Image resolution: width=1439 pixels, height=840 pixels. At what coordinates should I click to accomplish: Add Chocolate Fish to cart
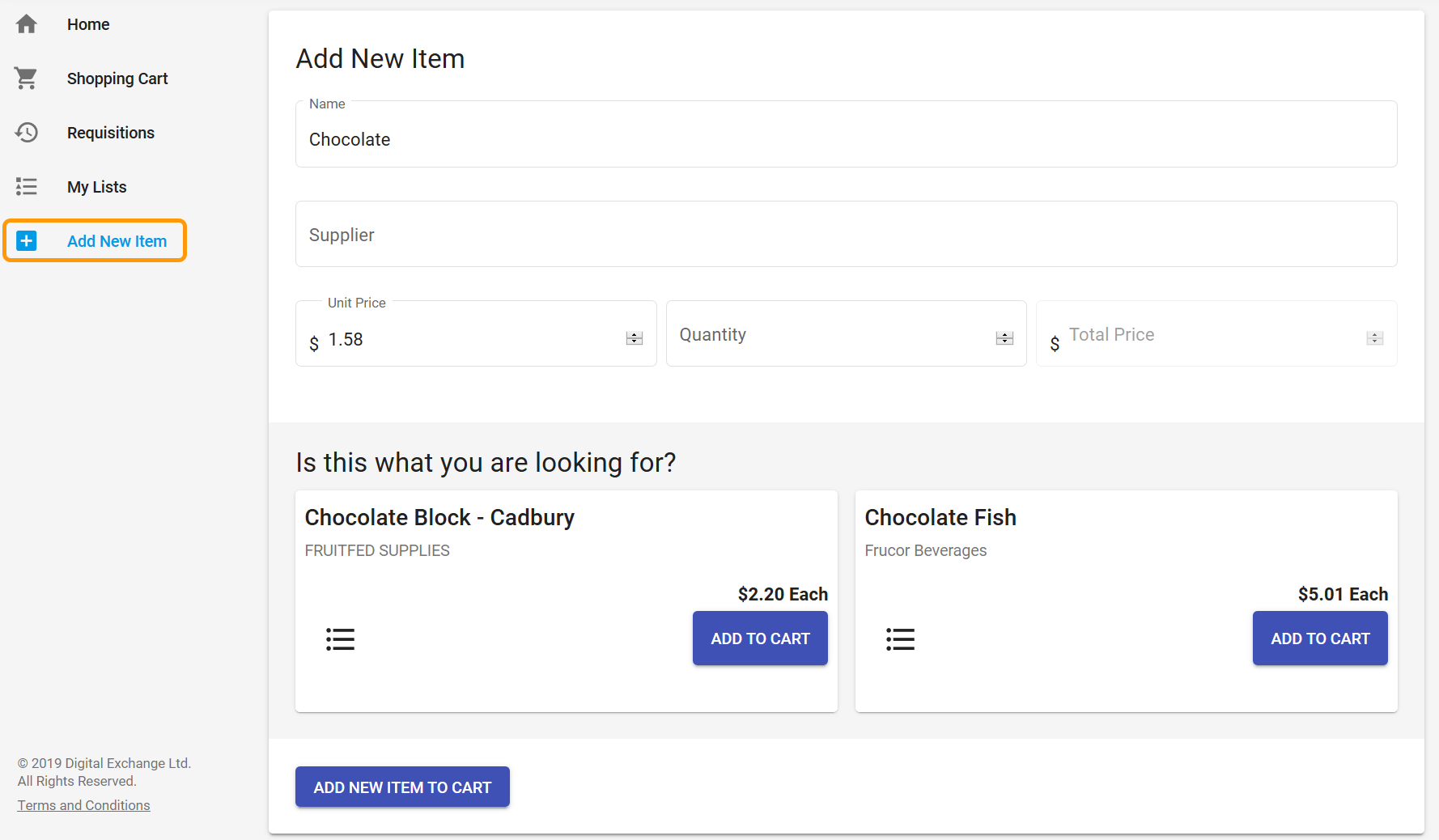click(1320, 638)
